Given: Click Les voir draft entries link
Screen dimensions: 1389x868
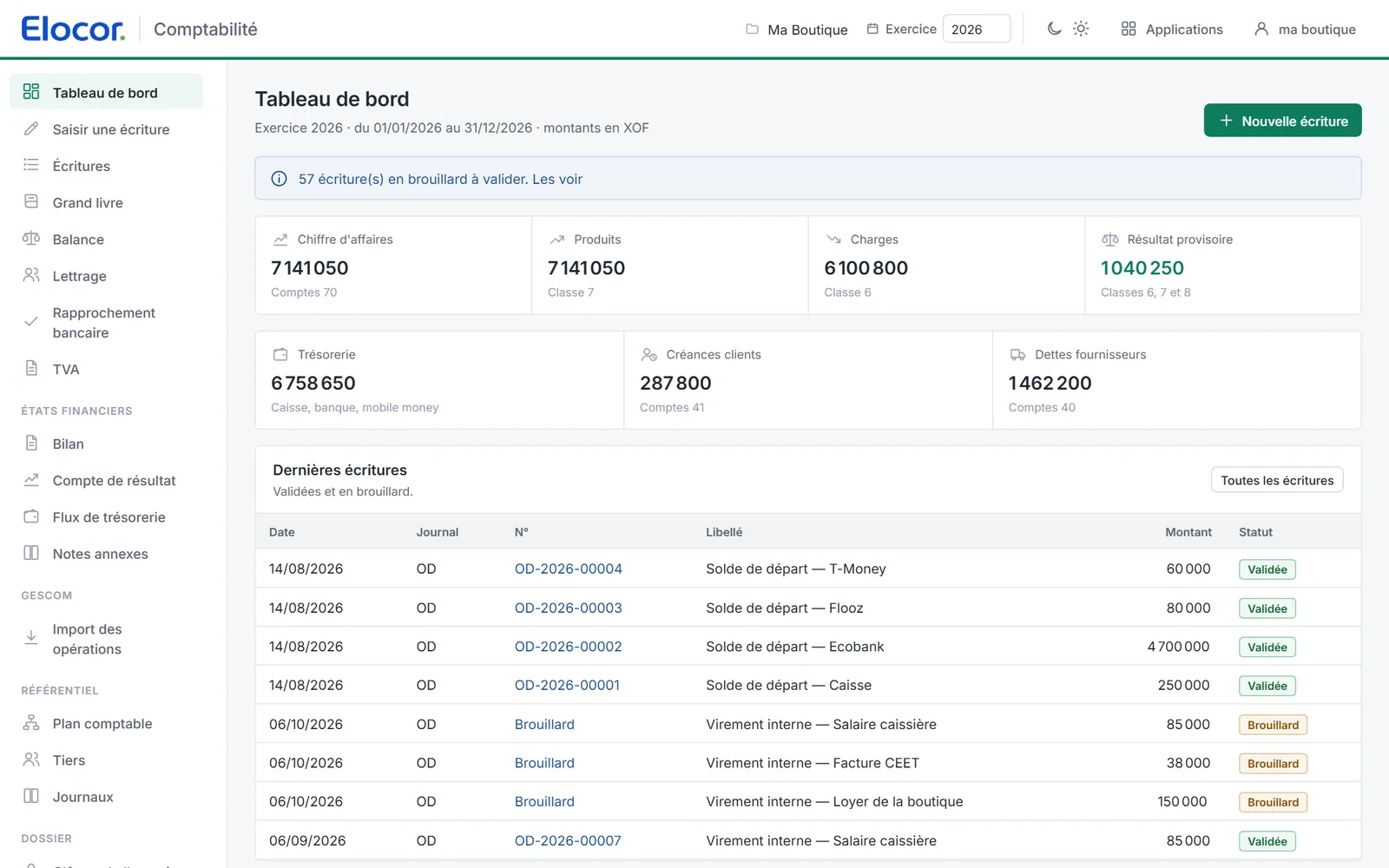Looking at the screenshot, I should pyautogui.click(x=557, y=179).
